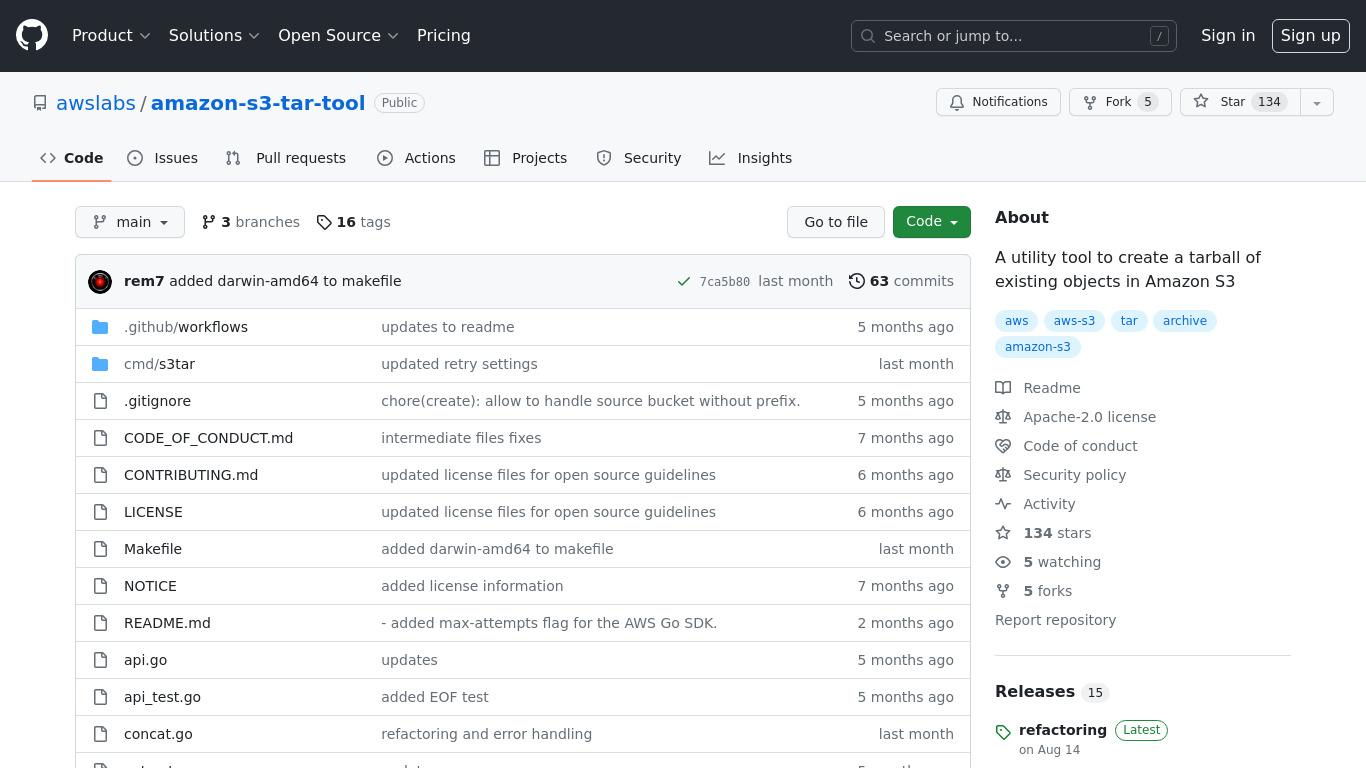Screen dimensions: 1366x768
Task: Click the green check status icon
Action: click(684, 282)
